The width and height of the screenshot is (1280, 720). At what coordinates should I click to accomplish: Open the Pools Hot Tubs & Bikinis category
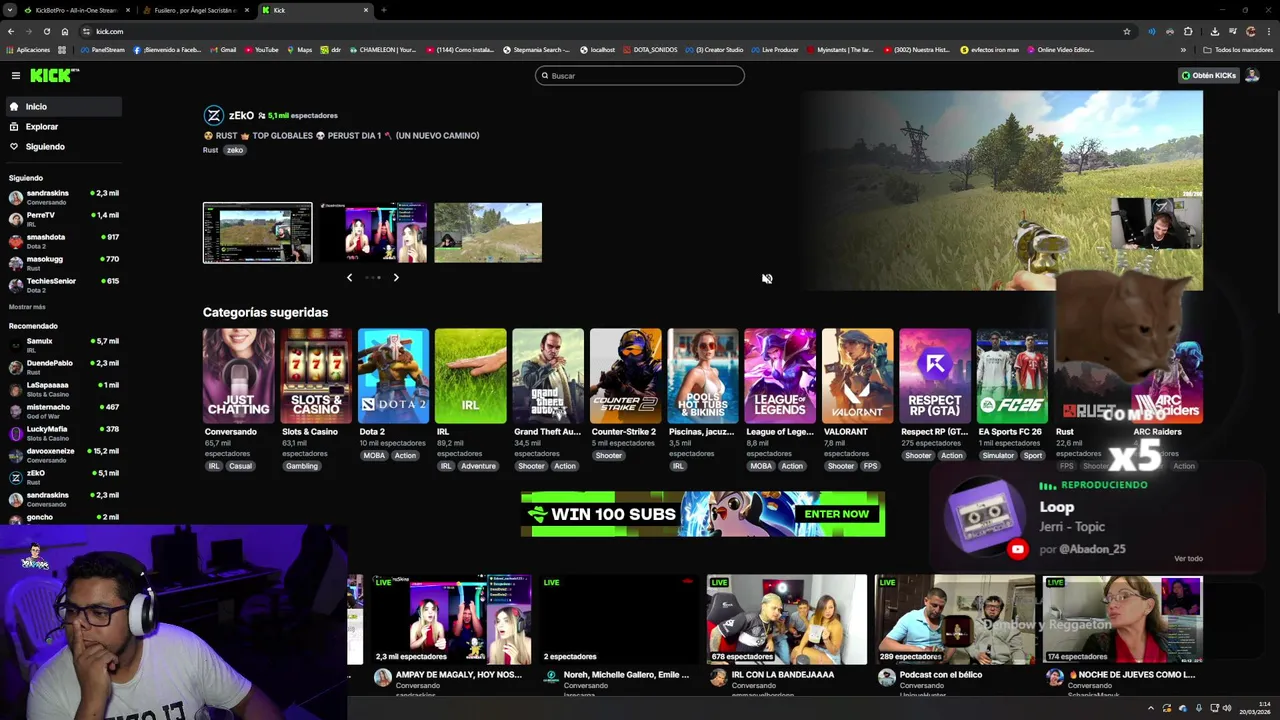click(703, 376)
